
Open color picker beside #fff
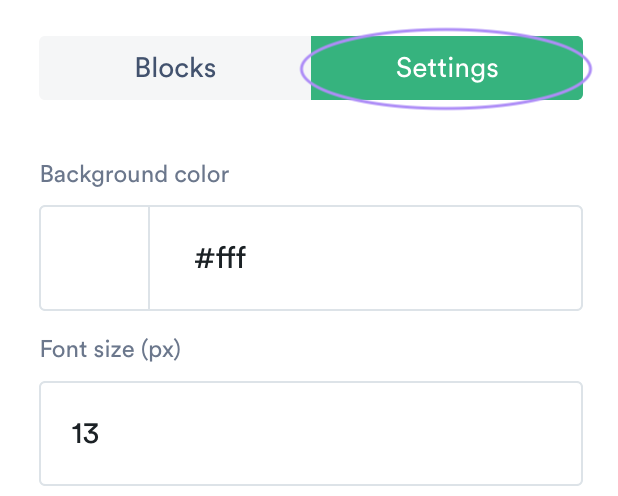pyautogui.click(x=95, y=258)
